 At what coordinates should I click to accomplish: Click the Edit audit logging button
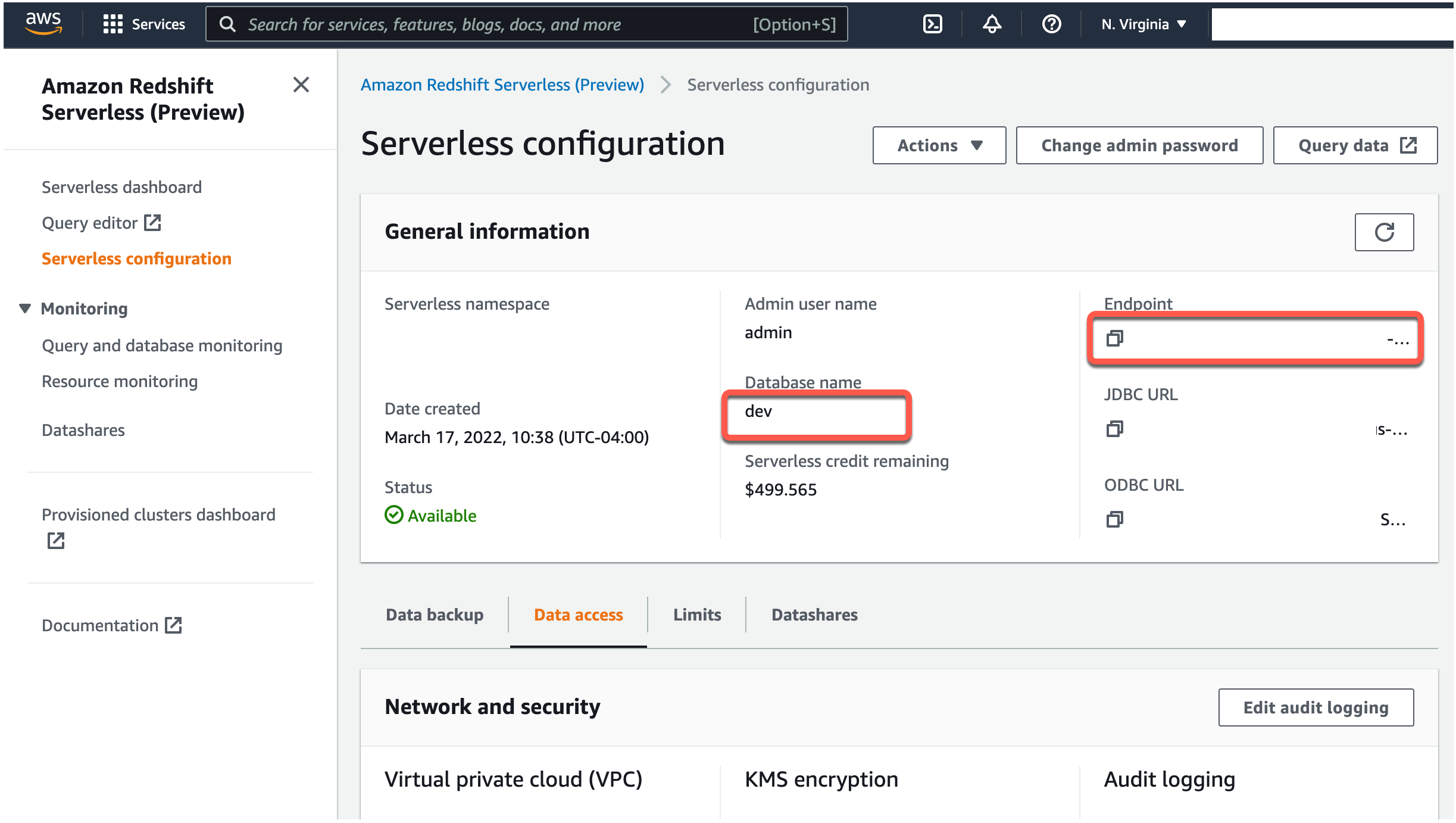coord(1316,707)
